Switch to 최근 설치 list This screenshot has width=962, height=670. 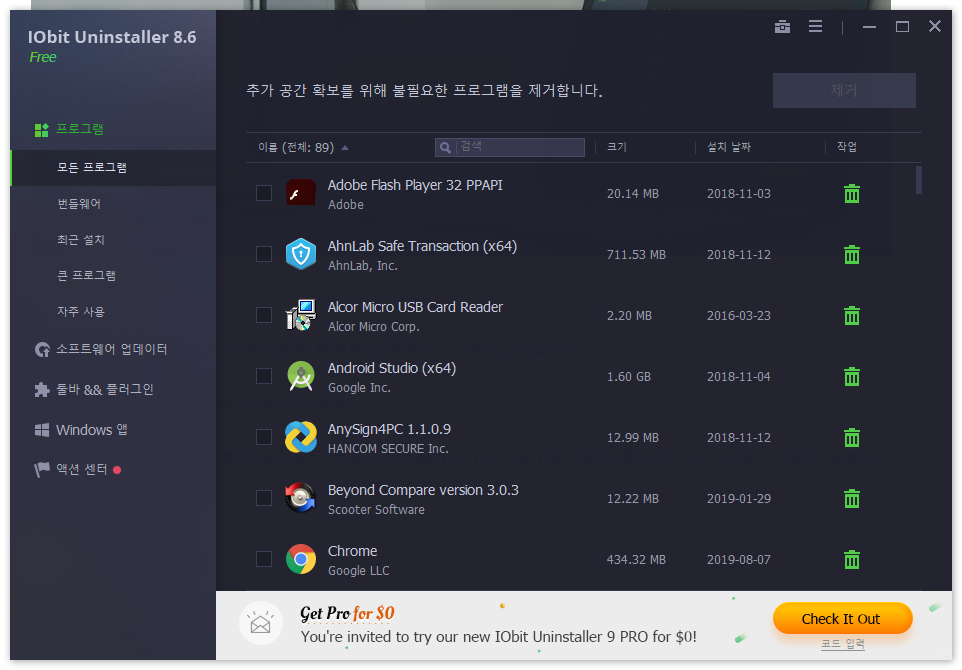tap(81, 240)
